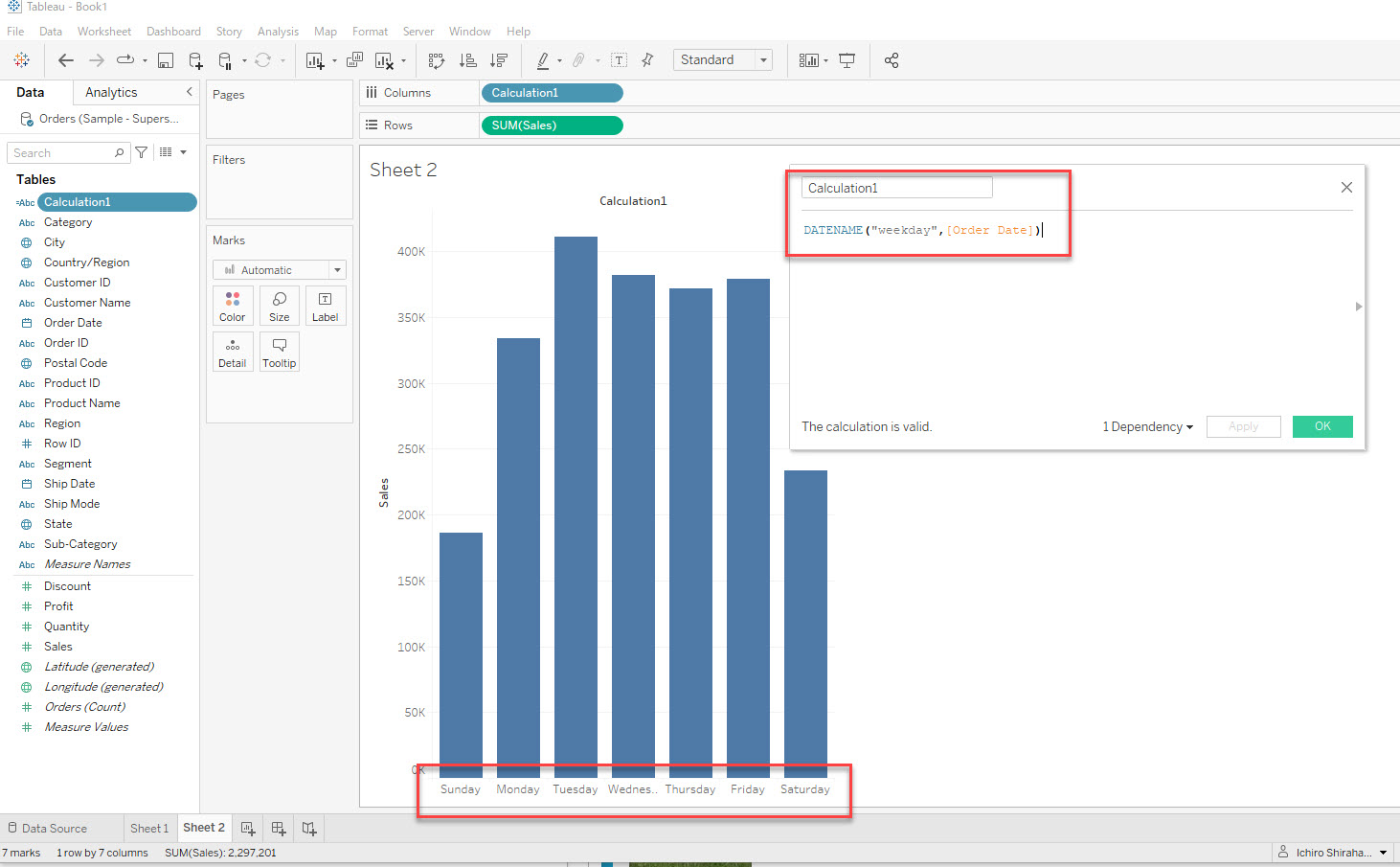Screen dimensions: 1400x867
Task: Click the Share workbook icon
Action: [892, 60]
